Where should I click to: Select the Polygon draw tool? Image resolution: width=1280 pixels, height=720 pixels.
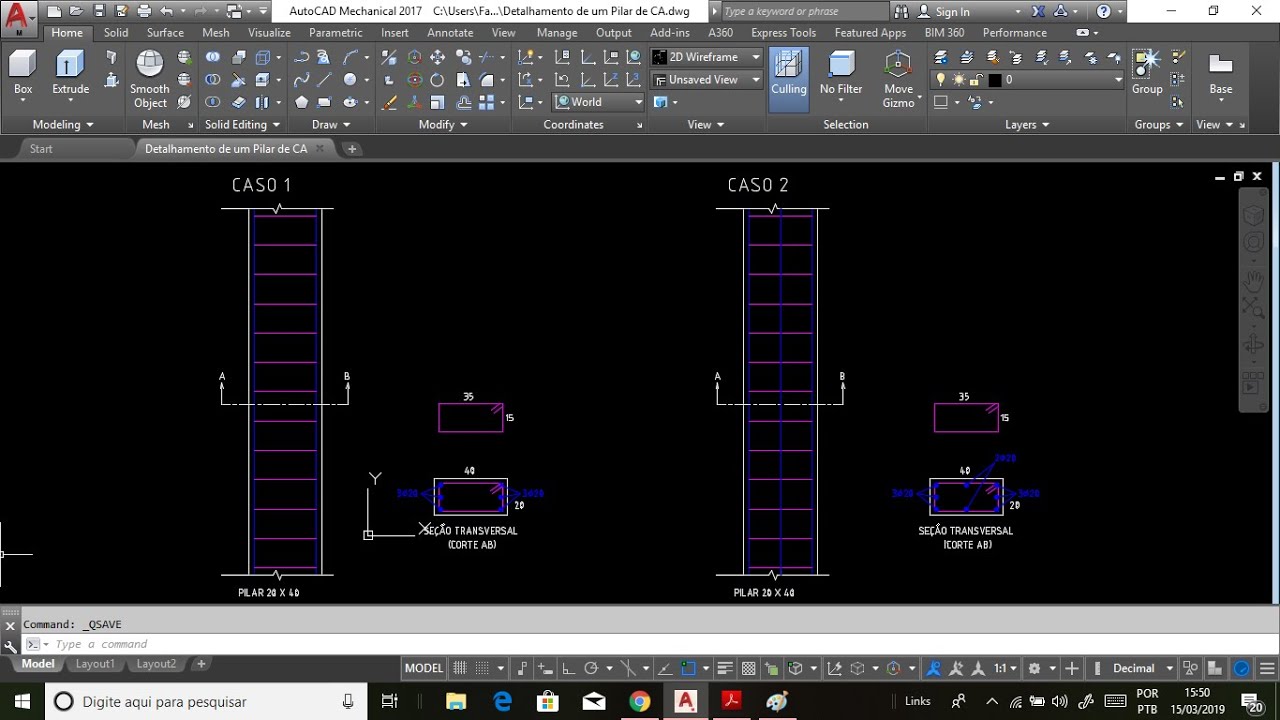coord(301,102)
